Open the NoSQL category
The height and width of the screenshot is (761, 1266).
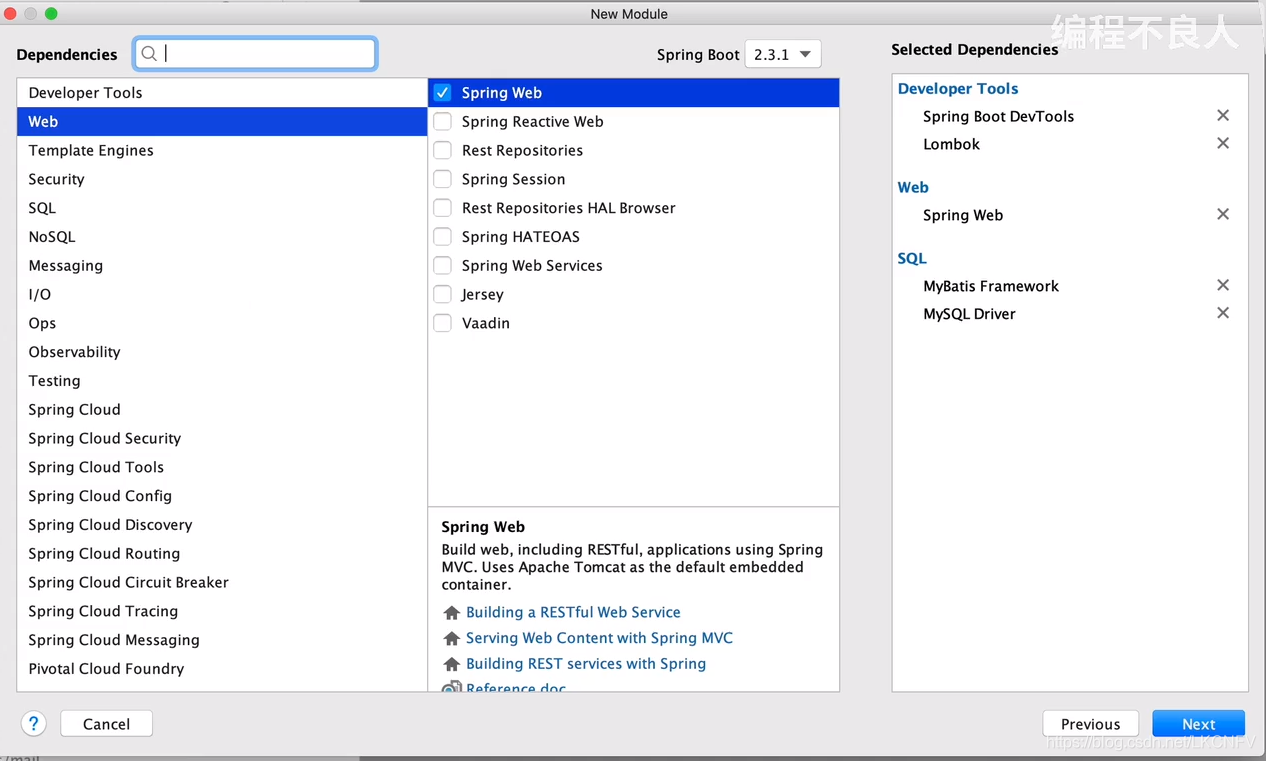click(222, 237)
